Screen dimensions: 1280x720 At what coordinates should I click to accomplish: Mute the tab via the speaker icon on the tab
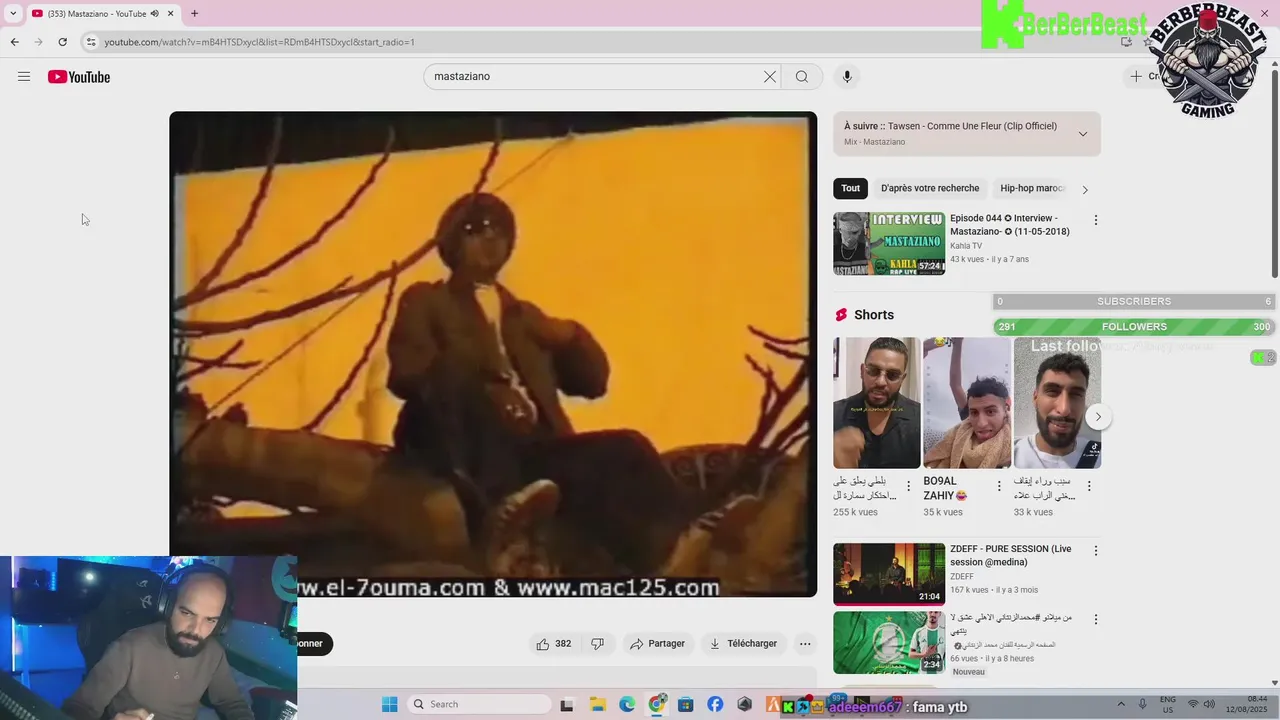click(x=154, y=13)
